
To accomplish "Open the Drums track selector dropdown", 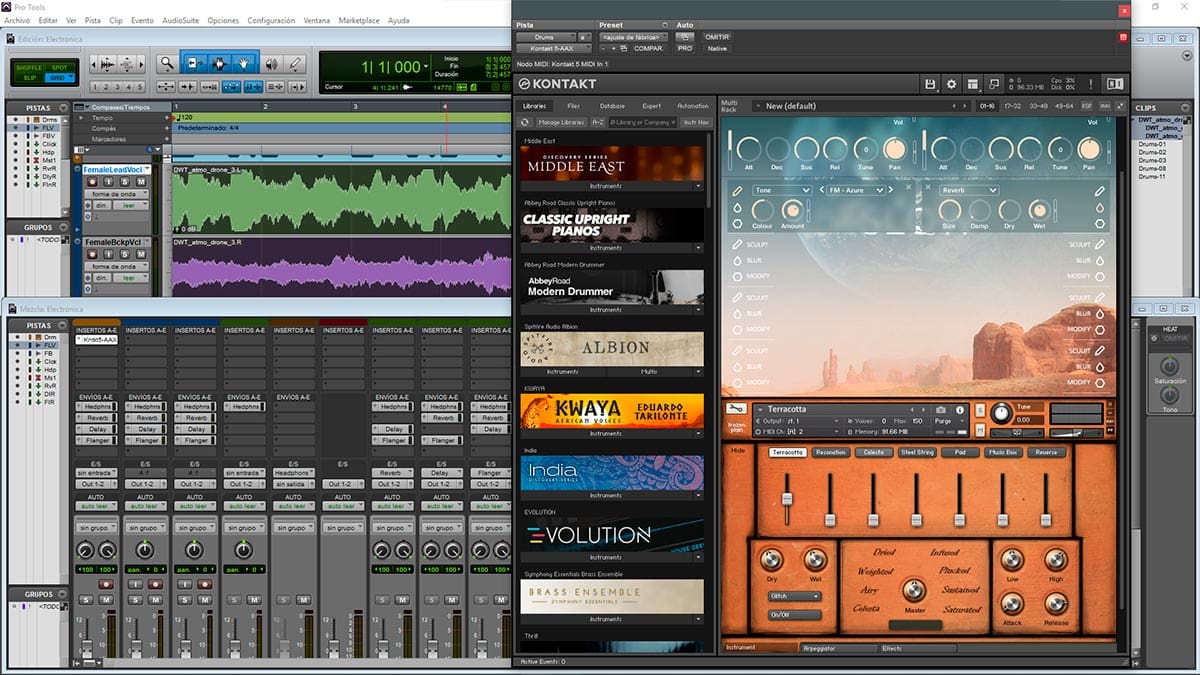I will [x=546, y=37].
